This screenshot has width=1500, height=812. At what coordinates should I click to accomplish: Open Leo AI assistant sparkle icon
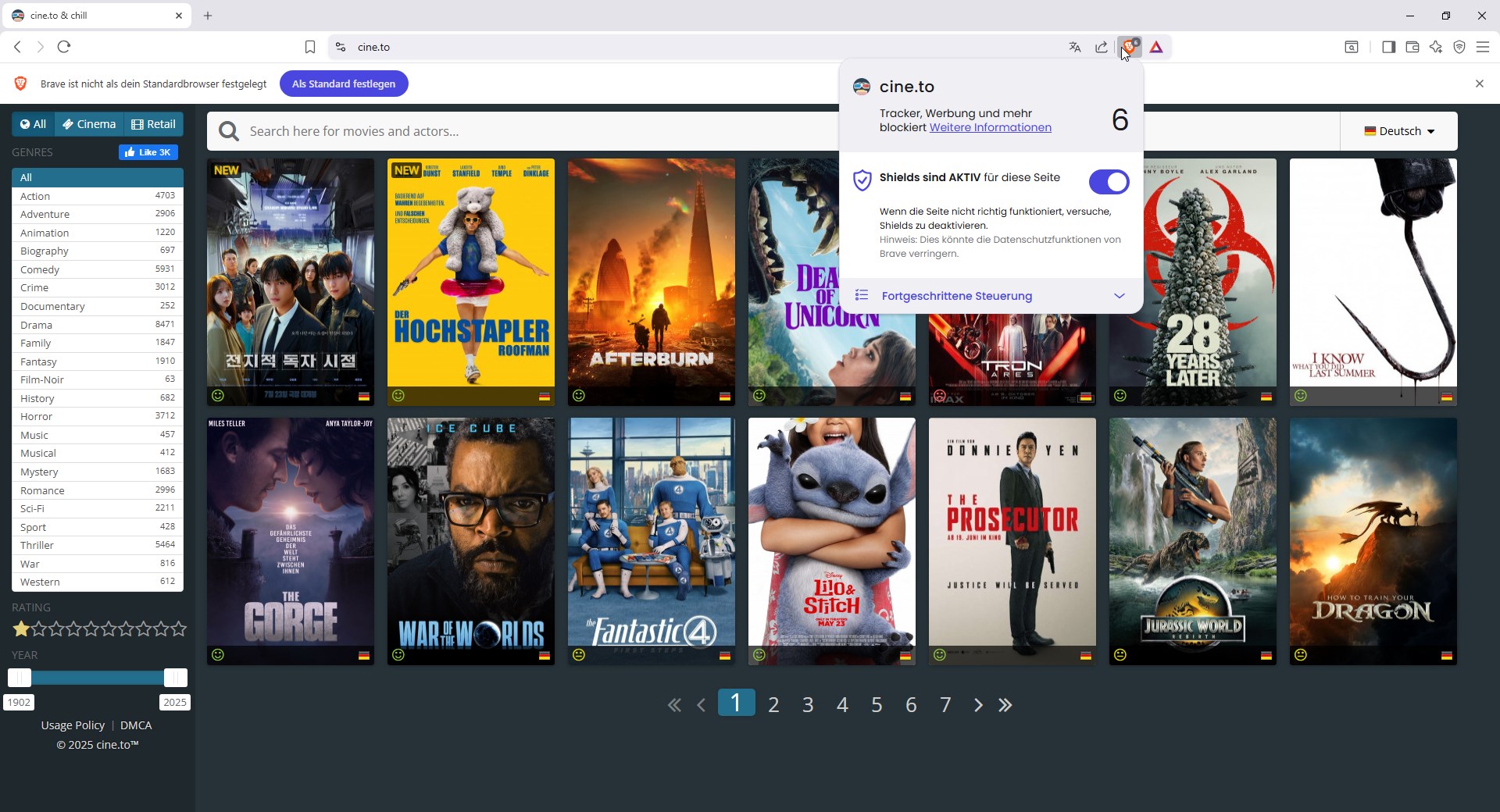click(1436, 47)
